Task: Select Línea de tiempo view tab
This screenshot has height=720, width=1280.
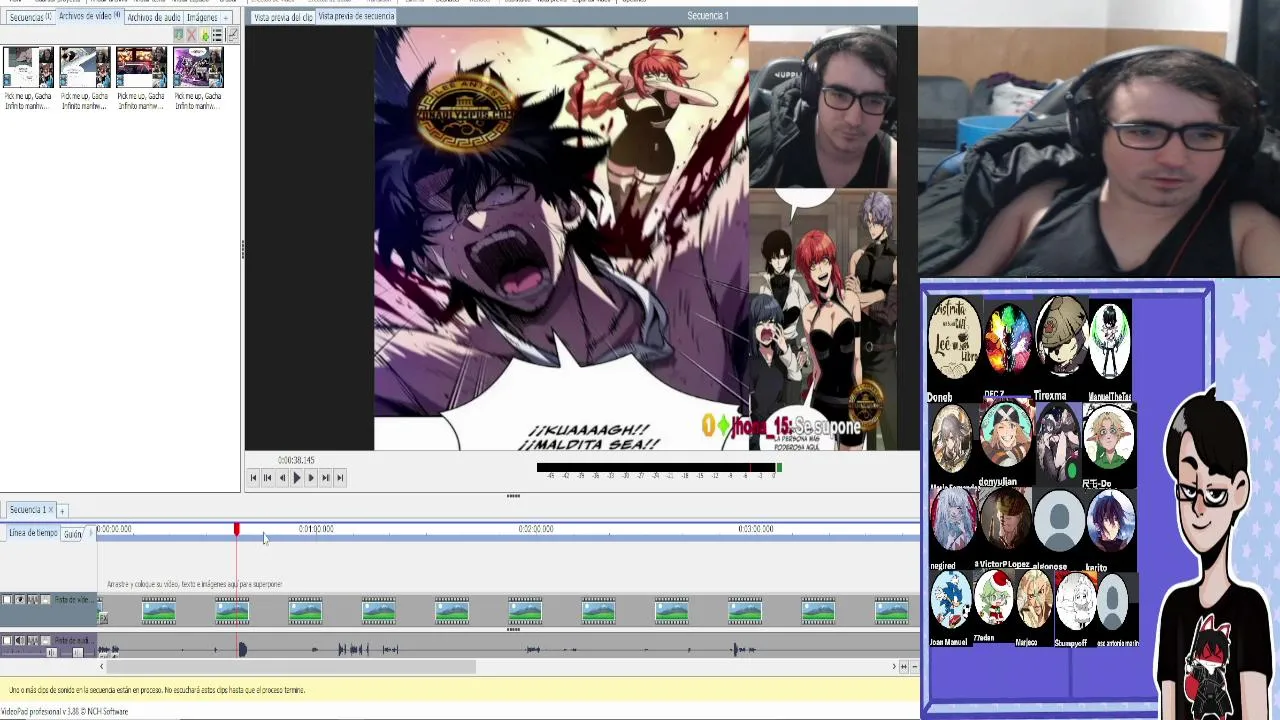Action: click(x=33, y=533)
